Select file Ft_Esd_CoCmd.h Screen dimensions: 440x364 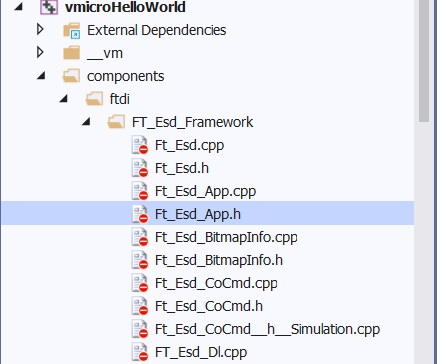[209, 306]
